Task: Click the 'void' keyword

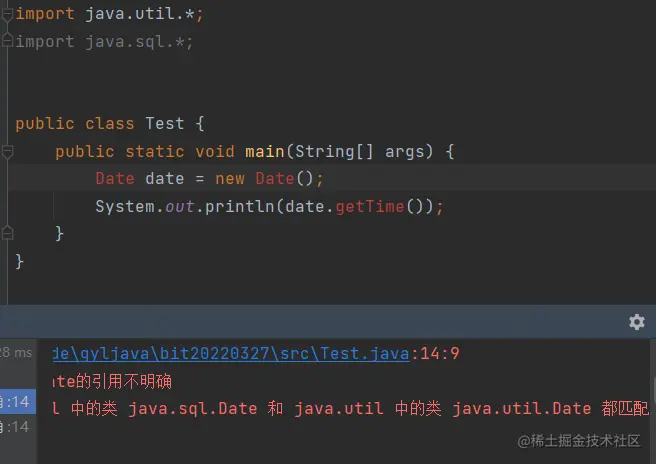Action: coord(215,151)
